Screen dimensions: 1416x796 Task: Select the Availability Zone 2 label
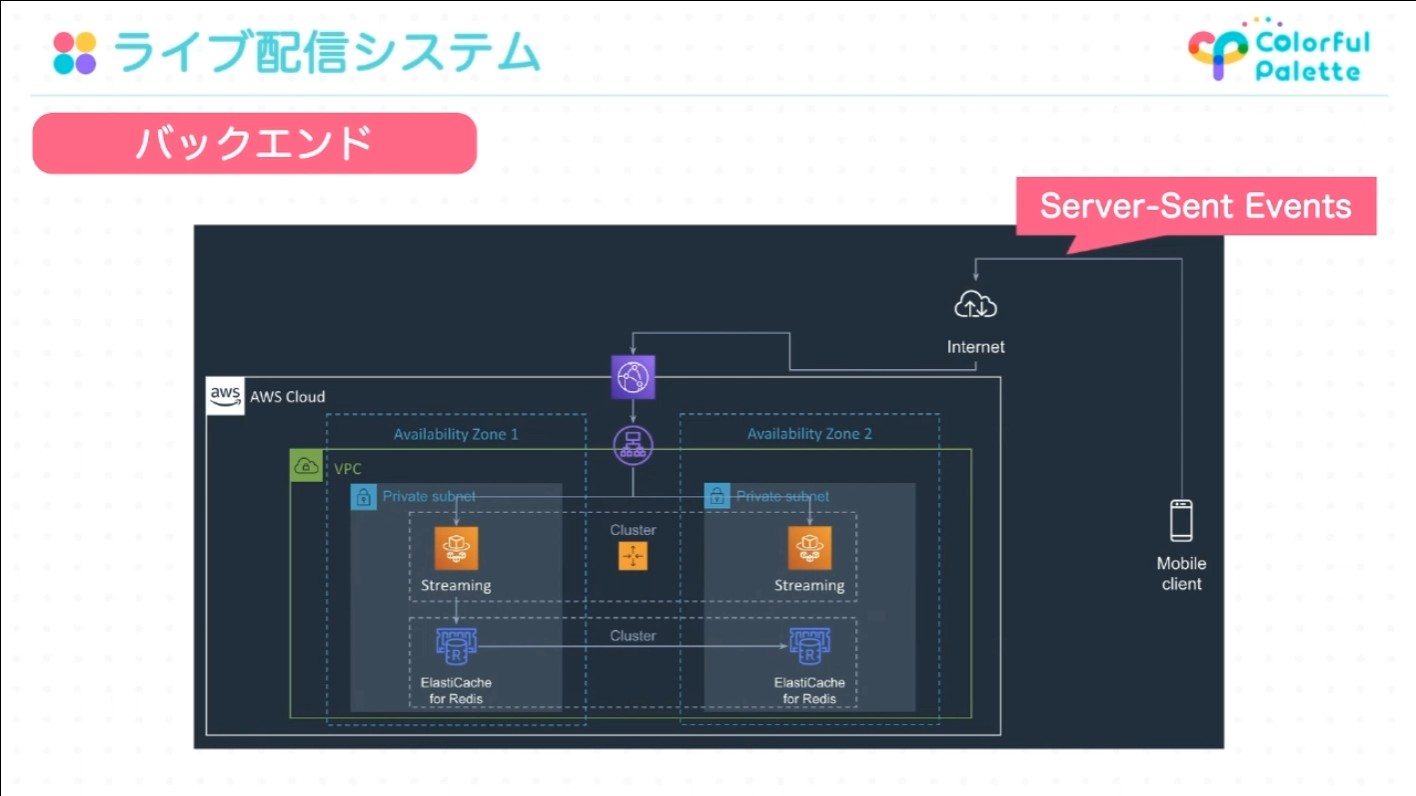810,434
